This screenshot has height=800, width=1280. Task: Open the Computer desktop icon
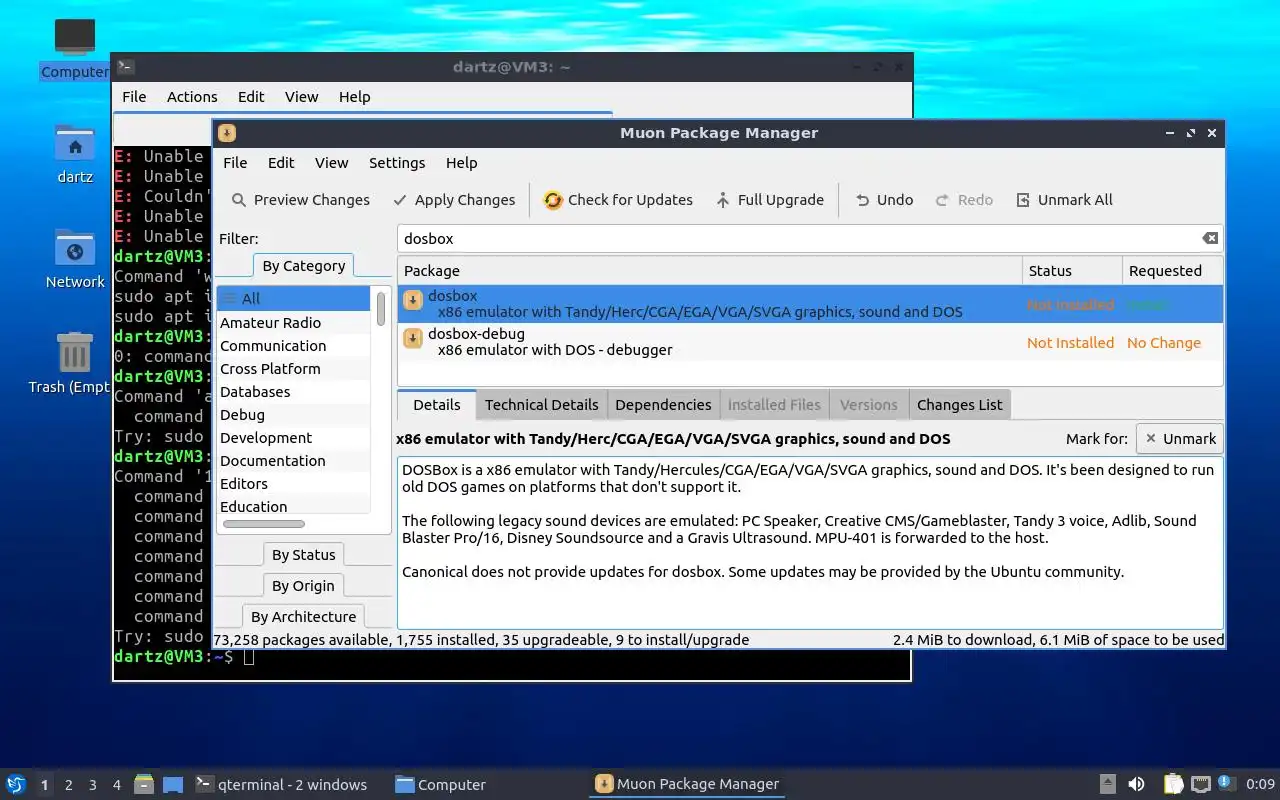(x=75, y=48)
